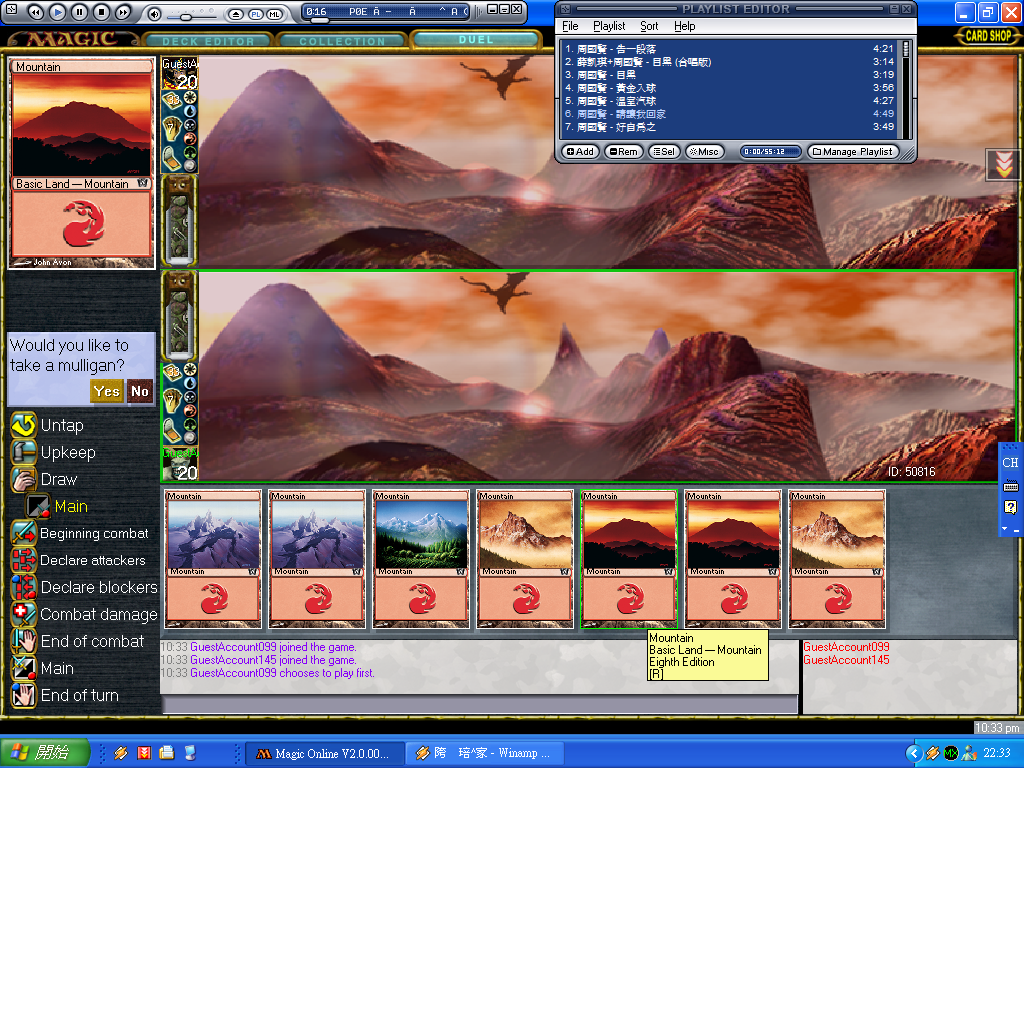1024x1012 pixels.
Task: Click the opponent's graveyard tombstone icon
Action: (x=171, y=159)
